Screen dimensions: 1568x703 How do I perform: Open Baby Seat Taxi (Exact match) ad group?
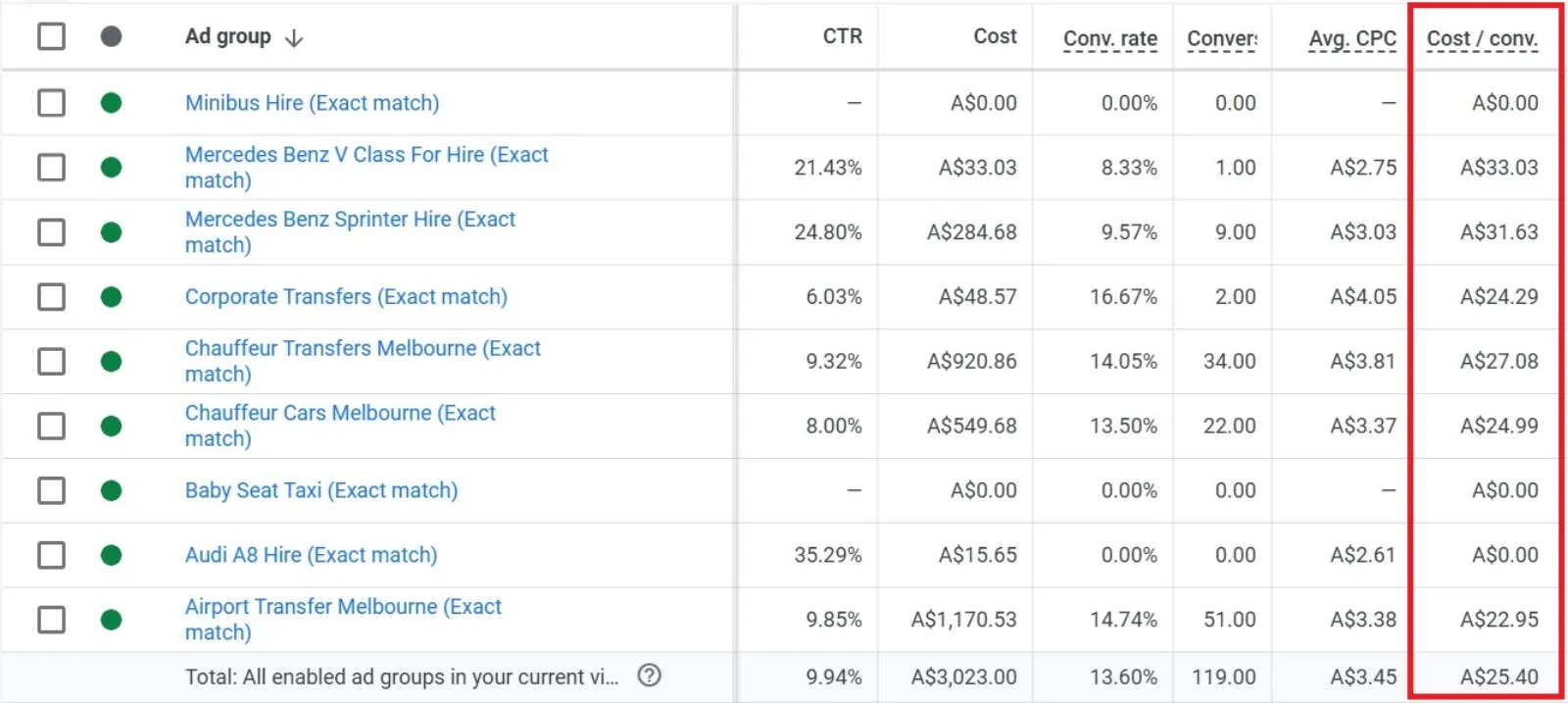pyautogui.click(x=321, y=490)
